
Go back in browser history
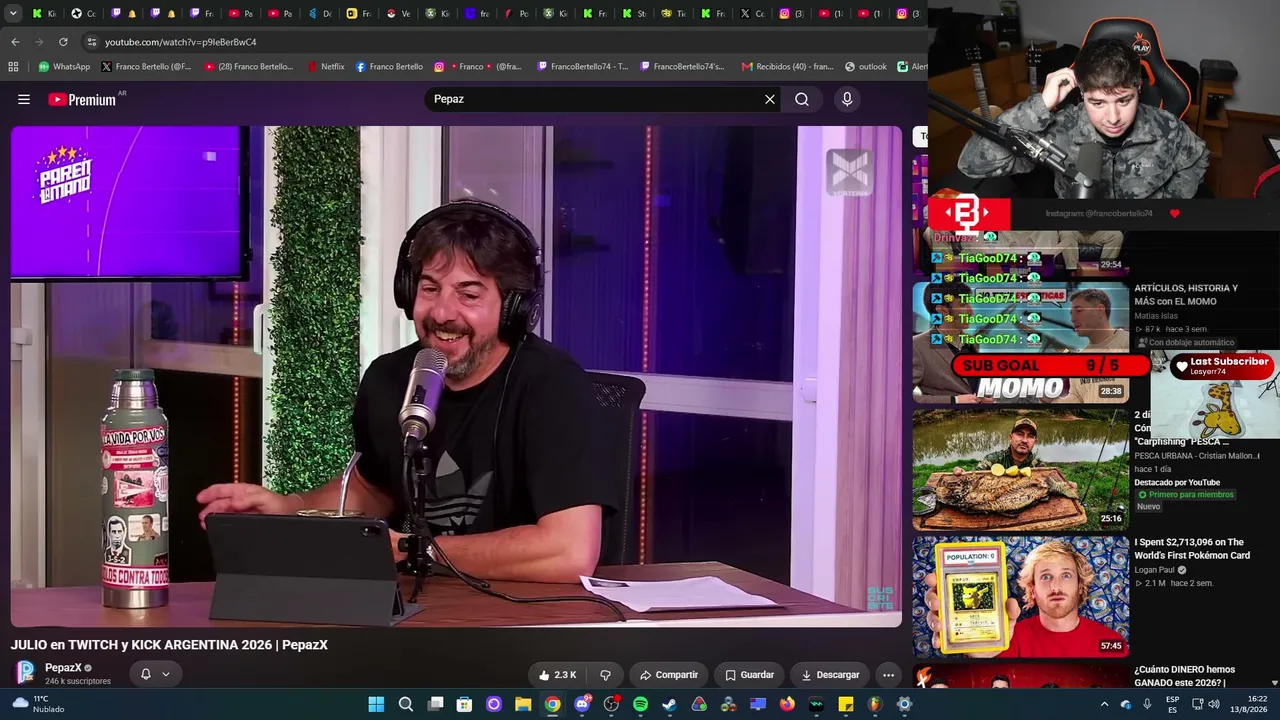pos(15,42)
